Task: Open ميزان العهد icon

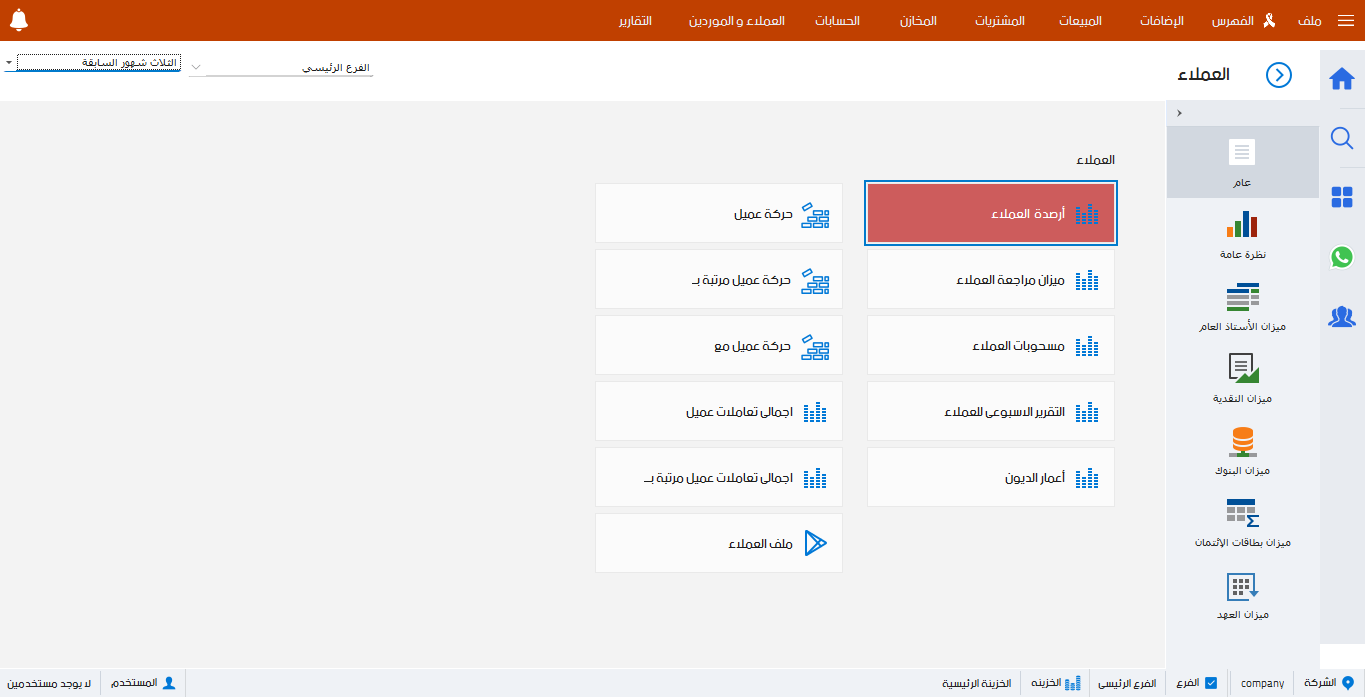Action: point(1242,585)
